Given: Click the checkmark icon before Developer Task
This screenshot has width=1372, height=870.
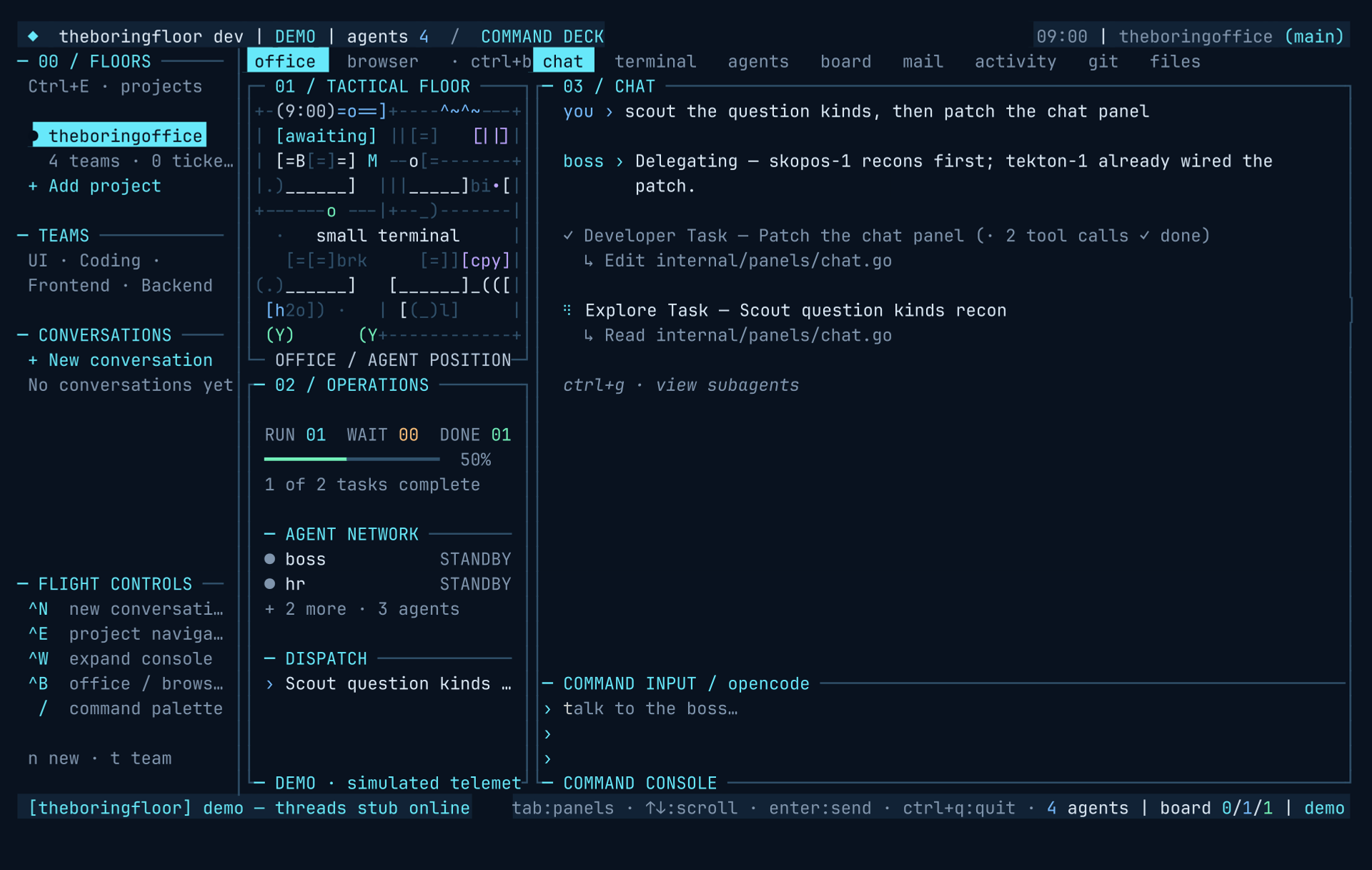Looking at the screenshot, I should tap(568, 236).
